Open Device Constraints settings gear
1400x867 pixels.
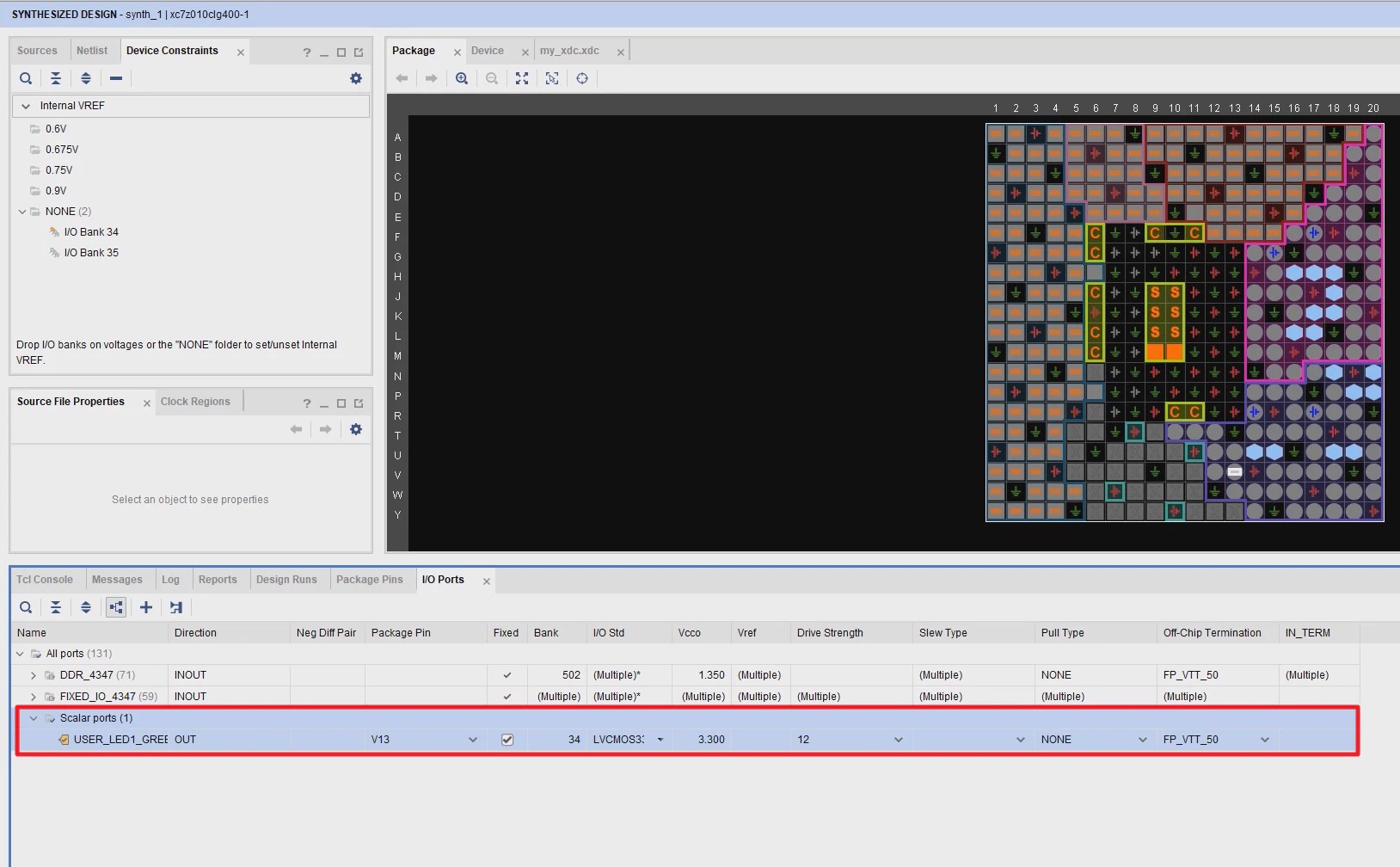(356, 78)
